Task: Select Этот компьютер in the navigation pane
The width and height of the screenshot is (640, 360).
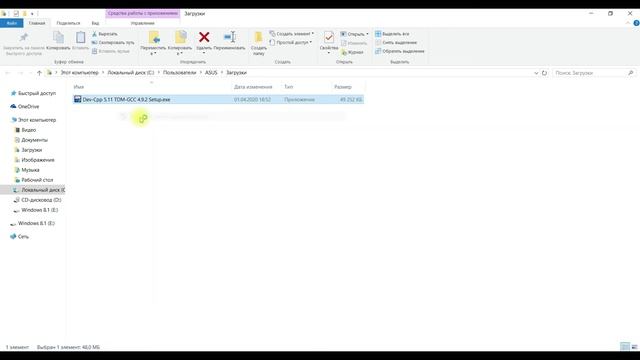Action: 33,120
